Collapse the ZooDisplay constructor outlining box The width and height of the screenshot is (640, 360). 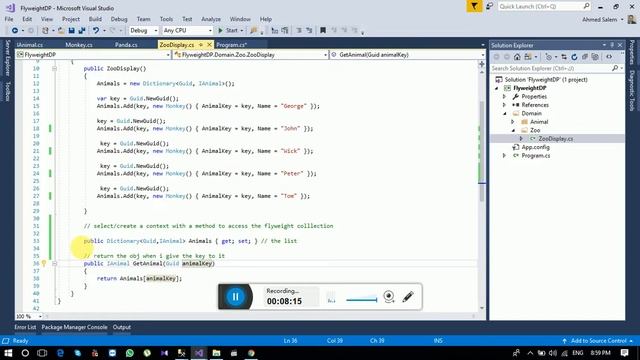click(54, 69)
